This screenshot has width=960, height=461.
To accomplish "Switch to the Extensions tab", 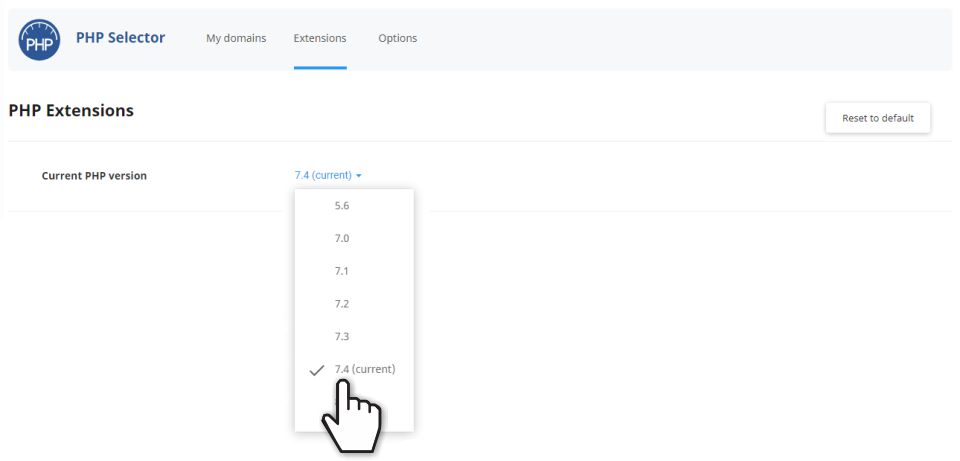I will (x=320, y=38).
